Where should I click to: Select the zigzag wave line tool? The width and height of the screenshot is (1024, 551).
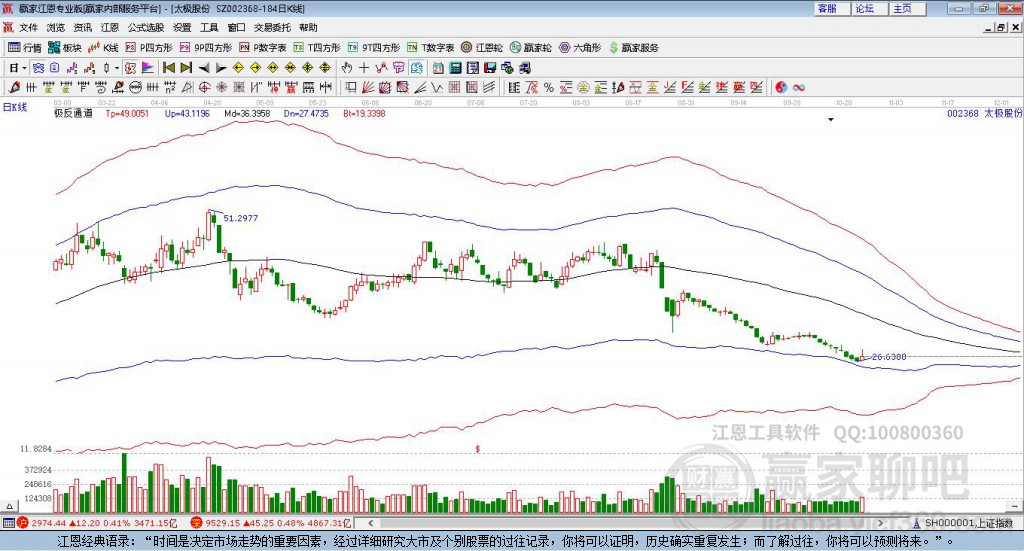pos(436,87)
